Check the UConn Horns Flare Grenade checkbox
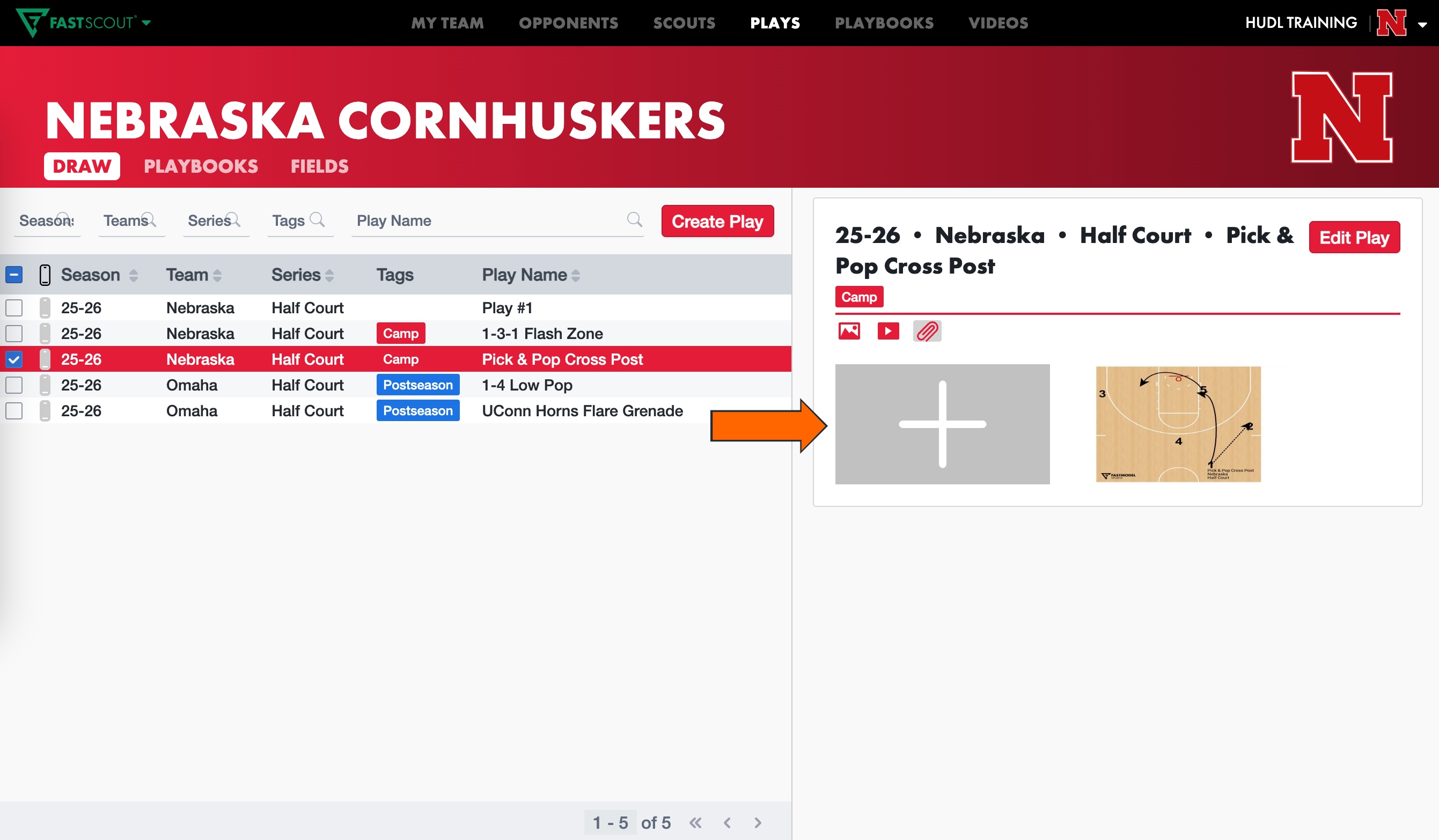 click(14, 410)
